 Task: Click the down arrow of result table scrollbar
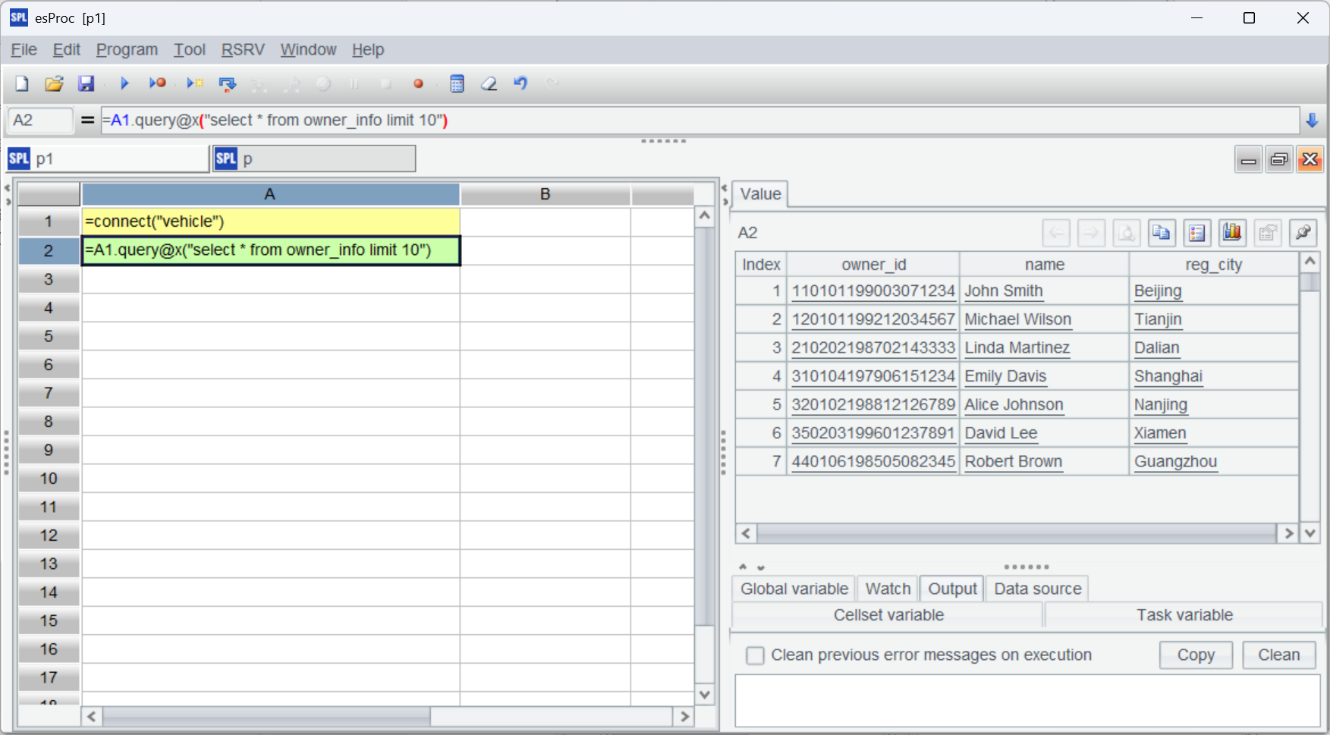1310,534
